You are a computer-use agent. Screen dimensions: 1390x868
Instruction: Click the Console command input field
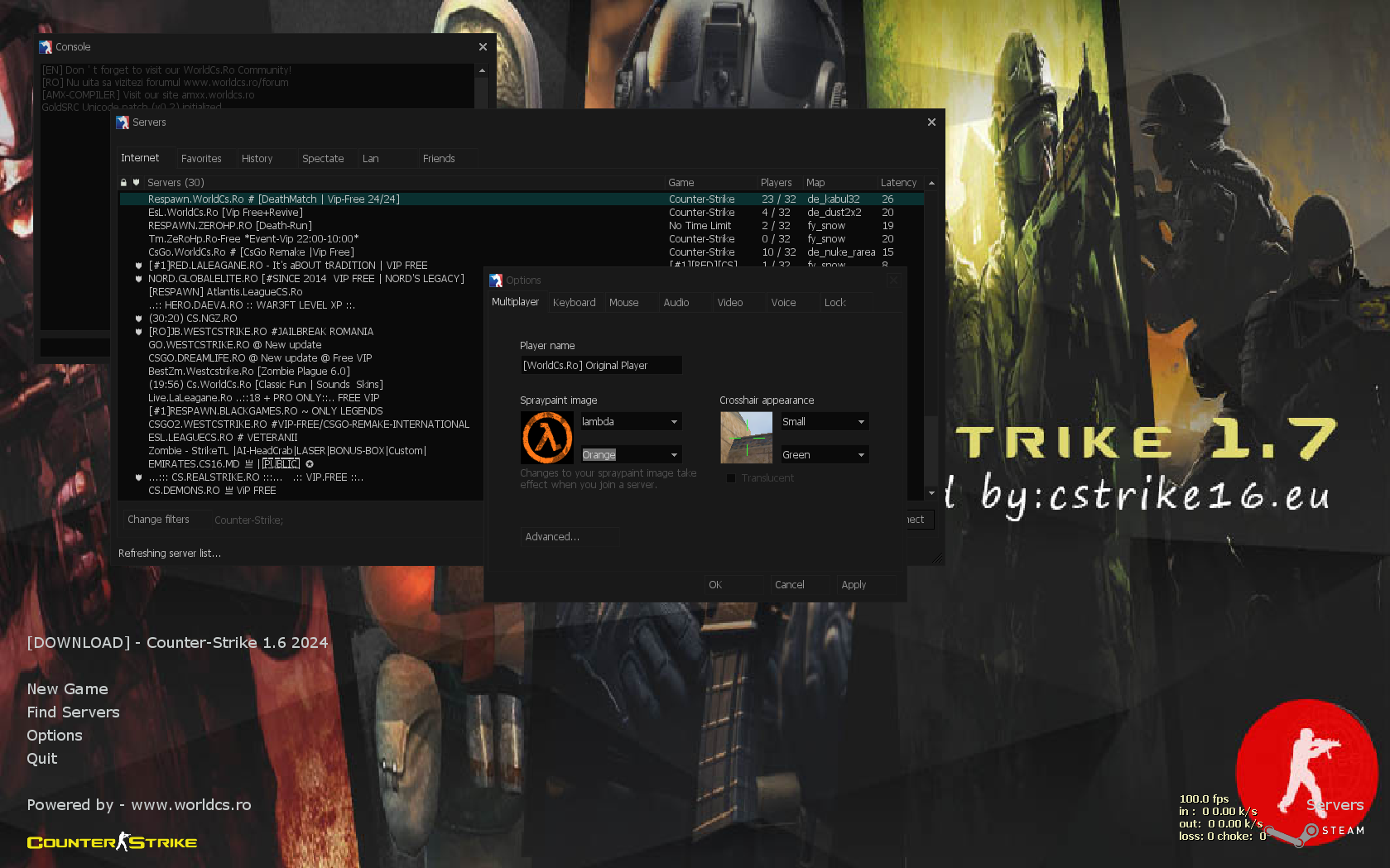click(75, 348)
